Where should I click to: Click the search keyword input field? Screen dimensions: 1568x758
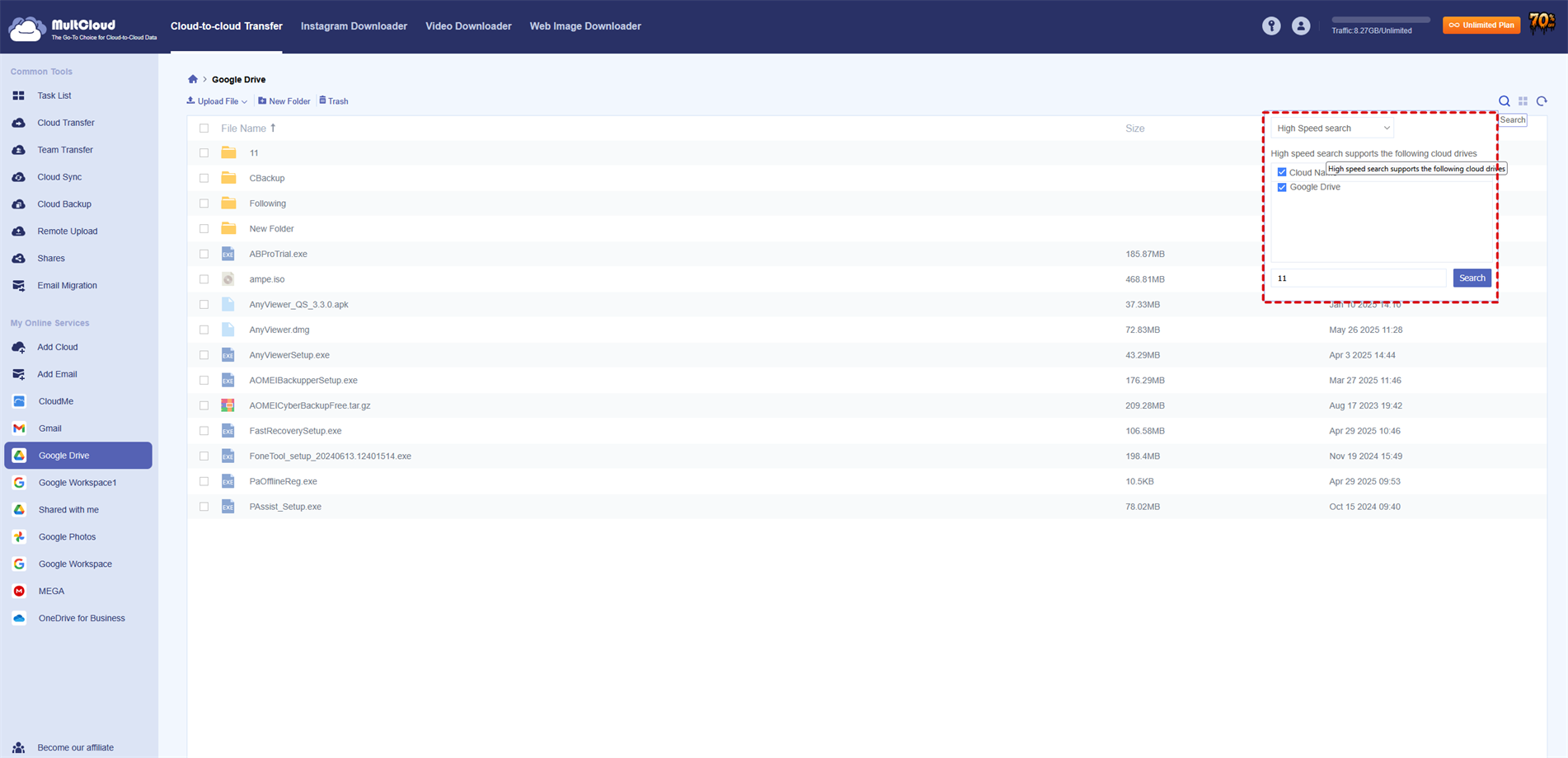pyautogui.click(x=1359, y=278)
